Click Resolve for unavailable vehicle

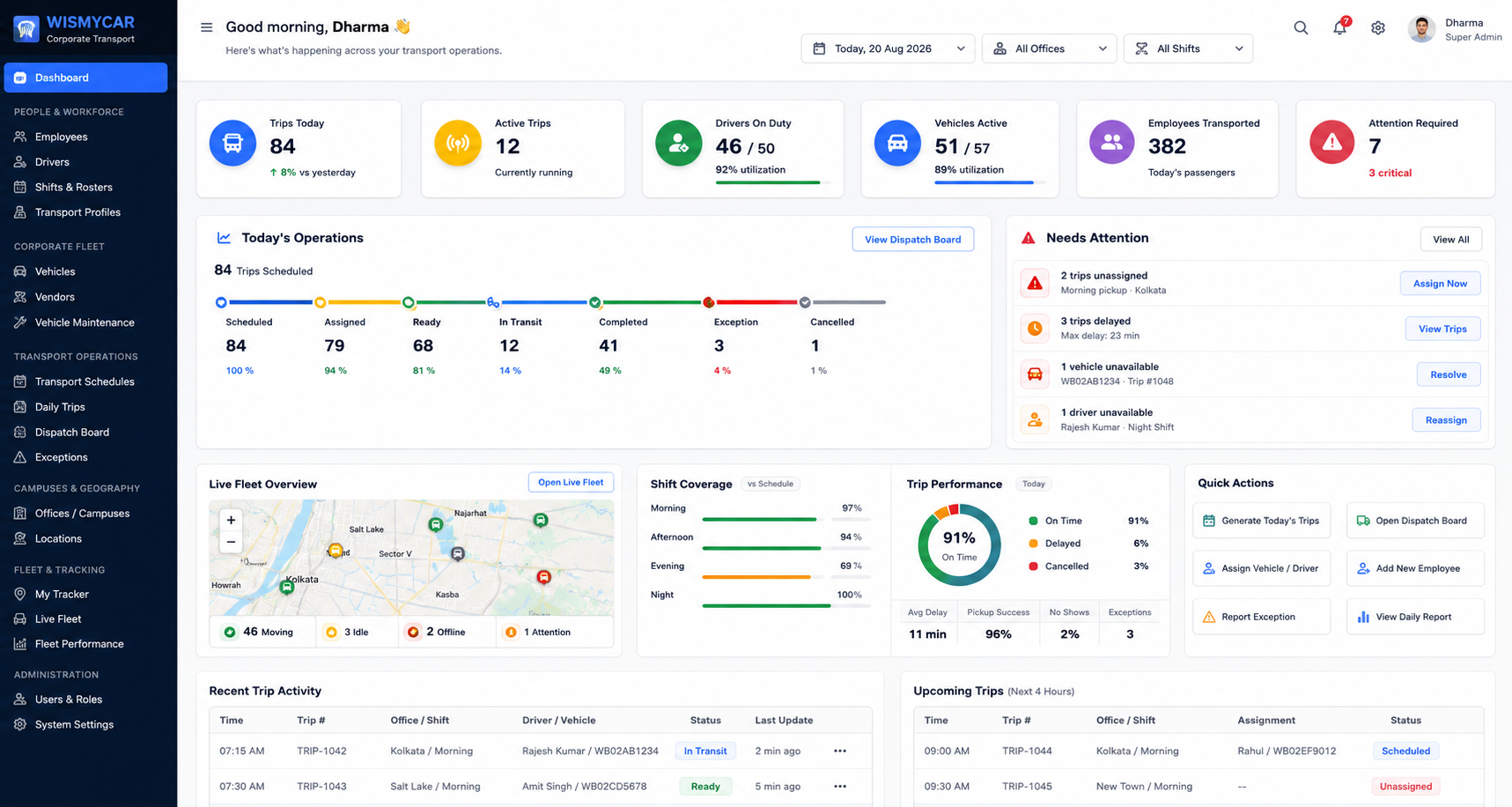point(1448,374)
